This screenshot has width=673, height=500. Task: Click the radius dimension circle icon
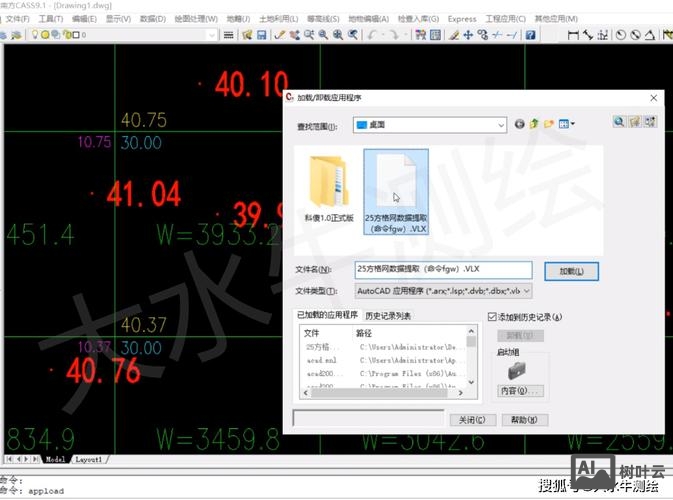[621, 35]
